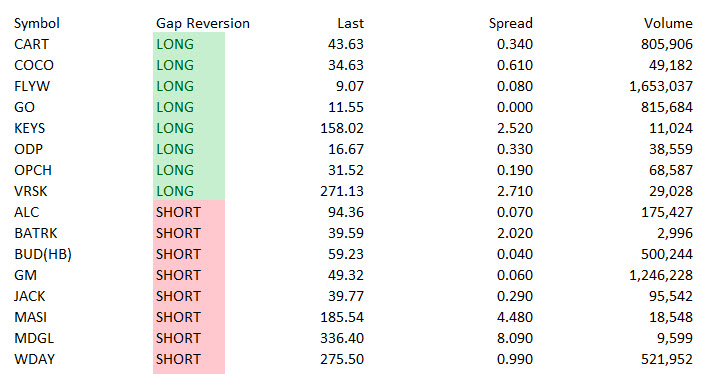Select the LONG cell for OPCH
This screenshot has height=374, width=706.
point(189,170)
